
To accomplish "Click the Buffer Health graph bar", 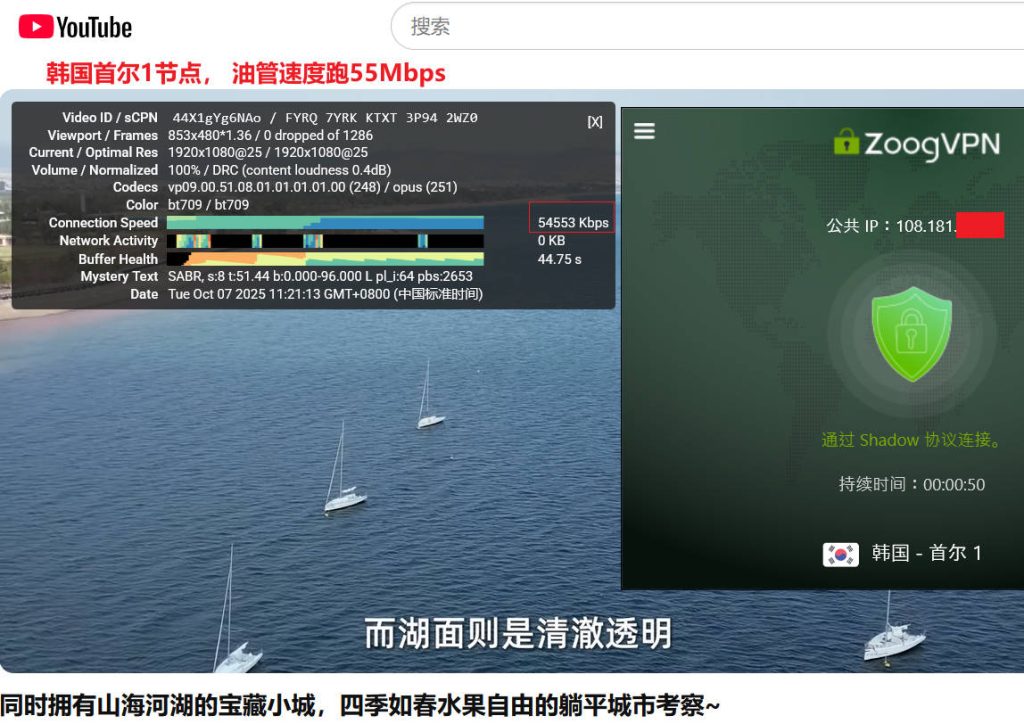I will point(325,259).
